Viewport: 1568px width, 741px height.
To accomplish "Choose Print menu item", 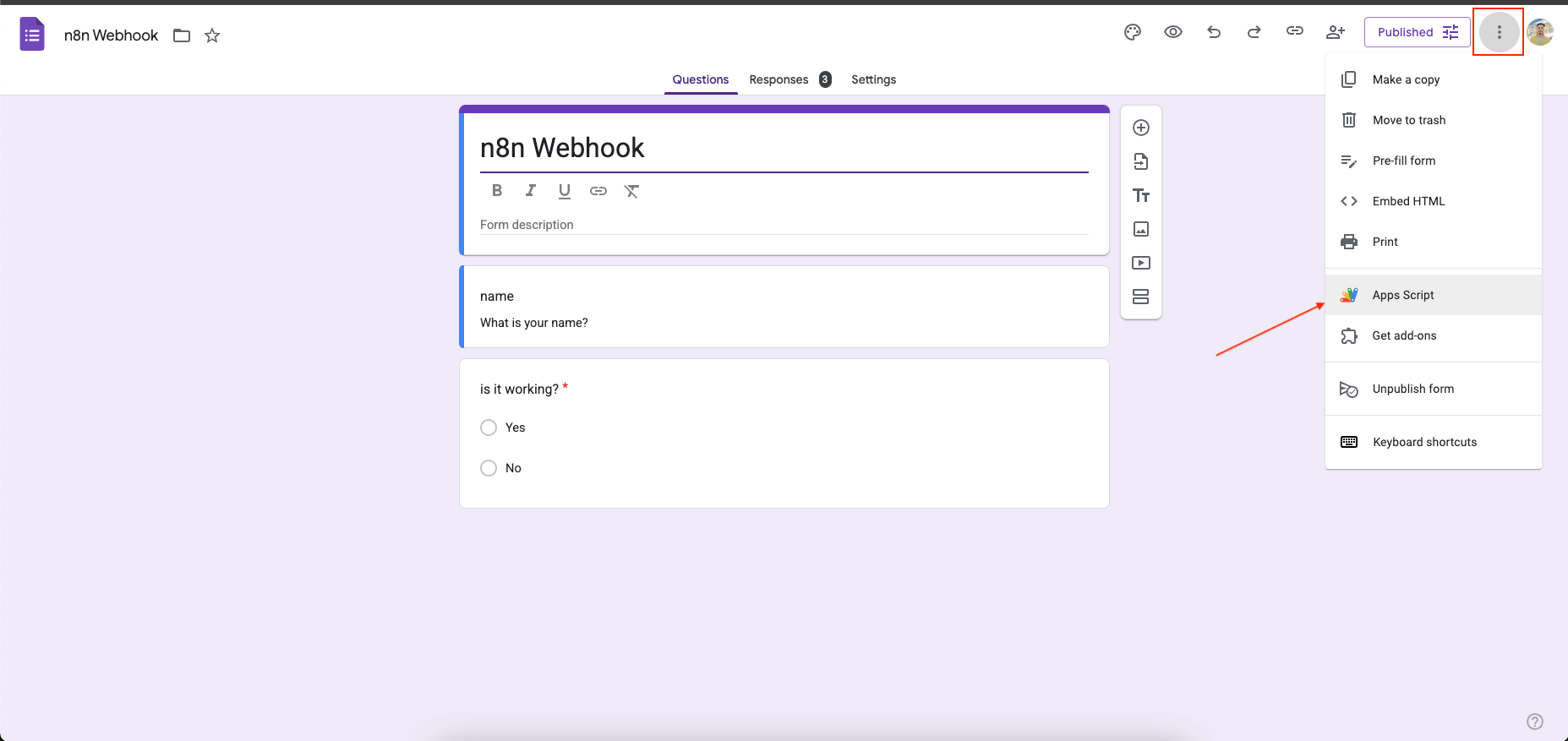I will point(1434,242).
